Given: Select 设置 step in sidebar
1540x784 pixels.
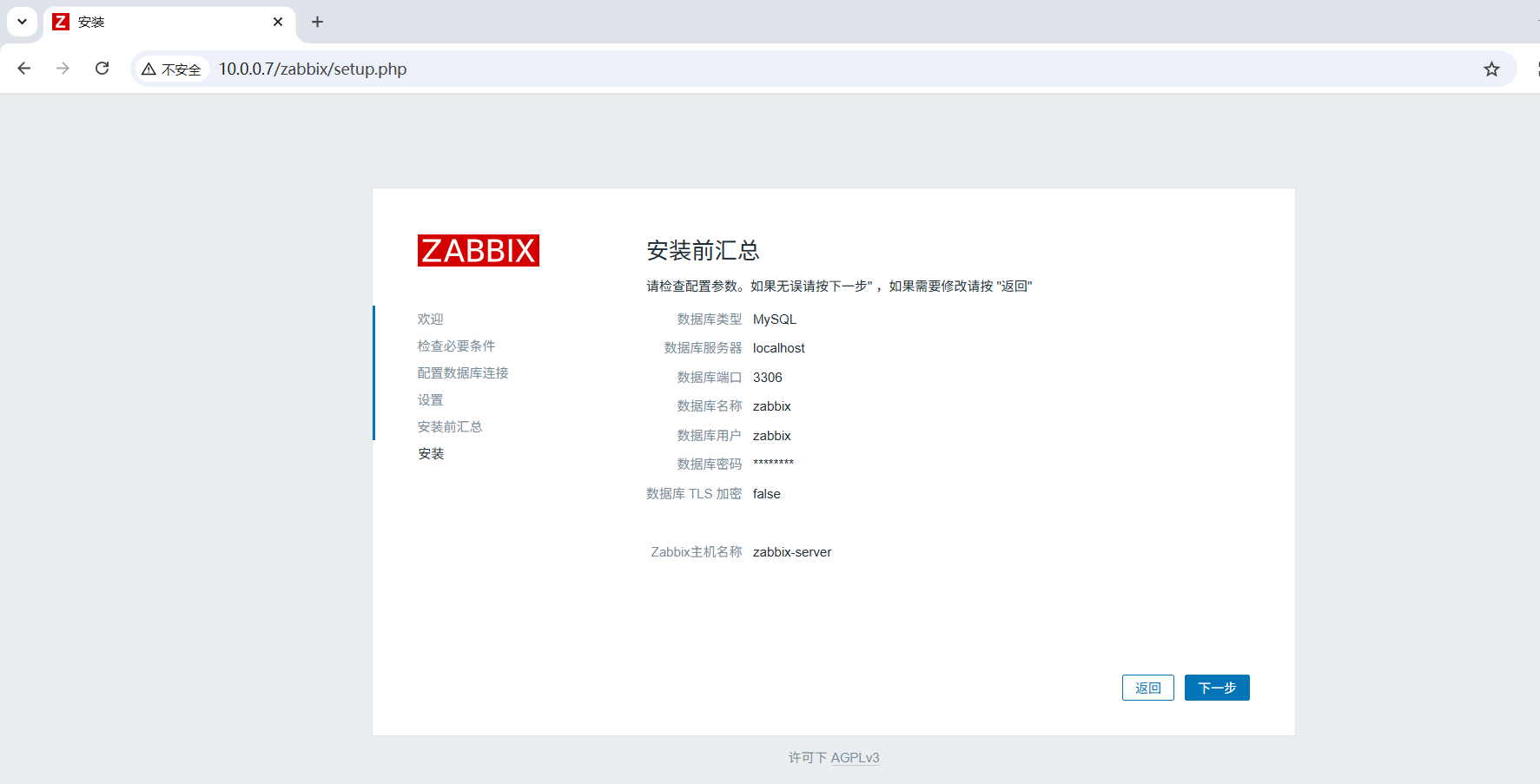Looking at the screenshot, I should [x=431, y=399].
